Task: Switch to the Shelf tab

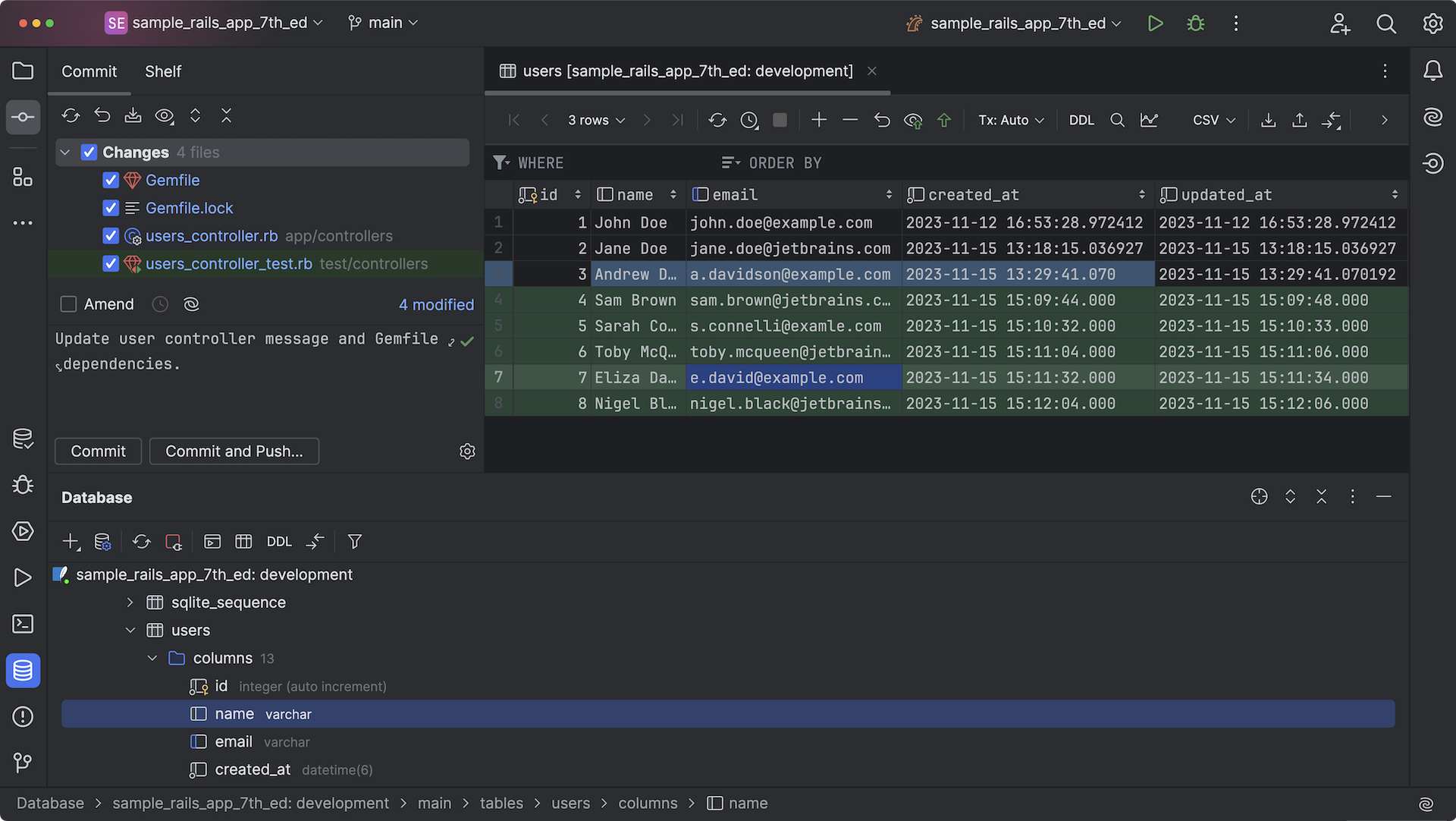Action: 163,71
